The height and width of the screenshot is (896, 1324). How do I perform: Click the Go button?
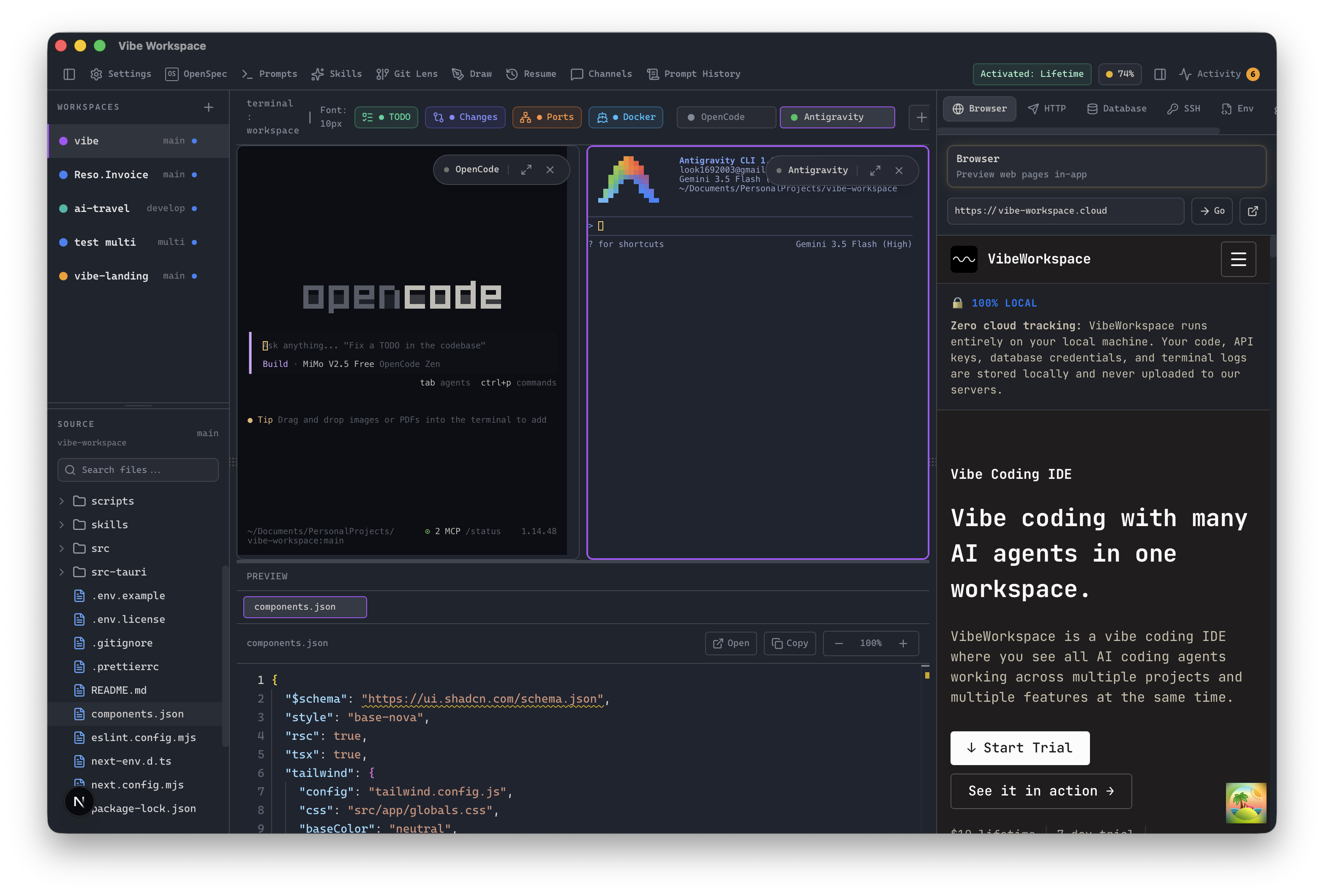pyautogui.click(x=1212, y=211)
